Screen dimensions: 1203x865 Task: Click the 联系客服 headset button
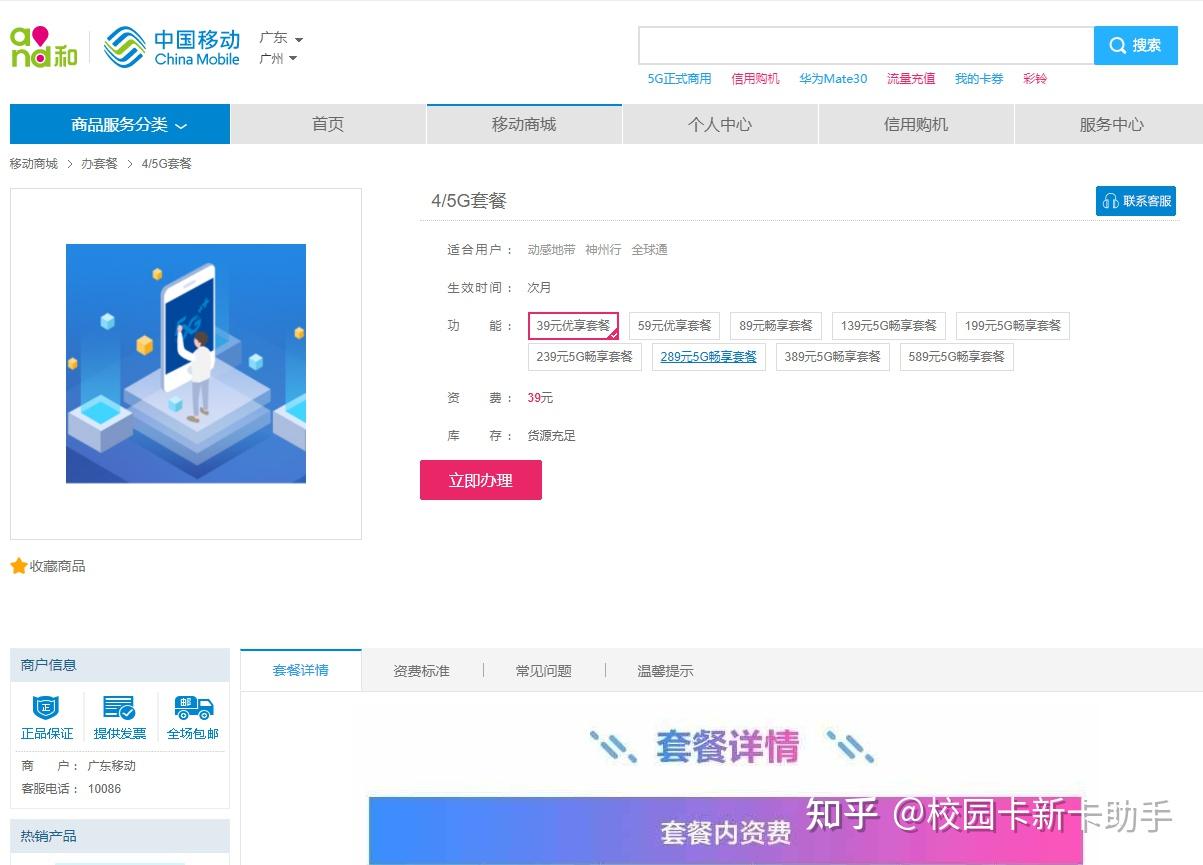tap(1135, 201)
